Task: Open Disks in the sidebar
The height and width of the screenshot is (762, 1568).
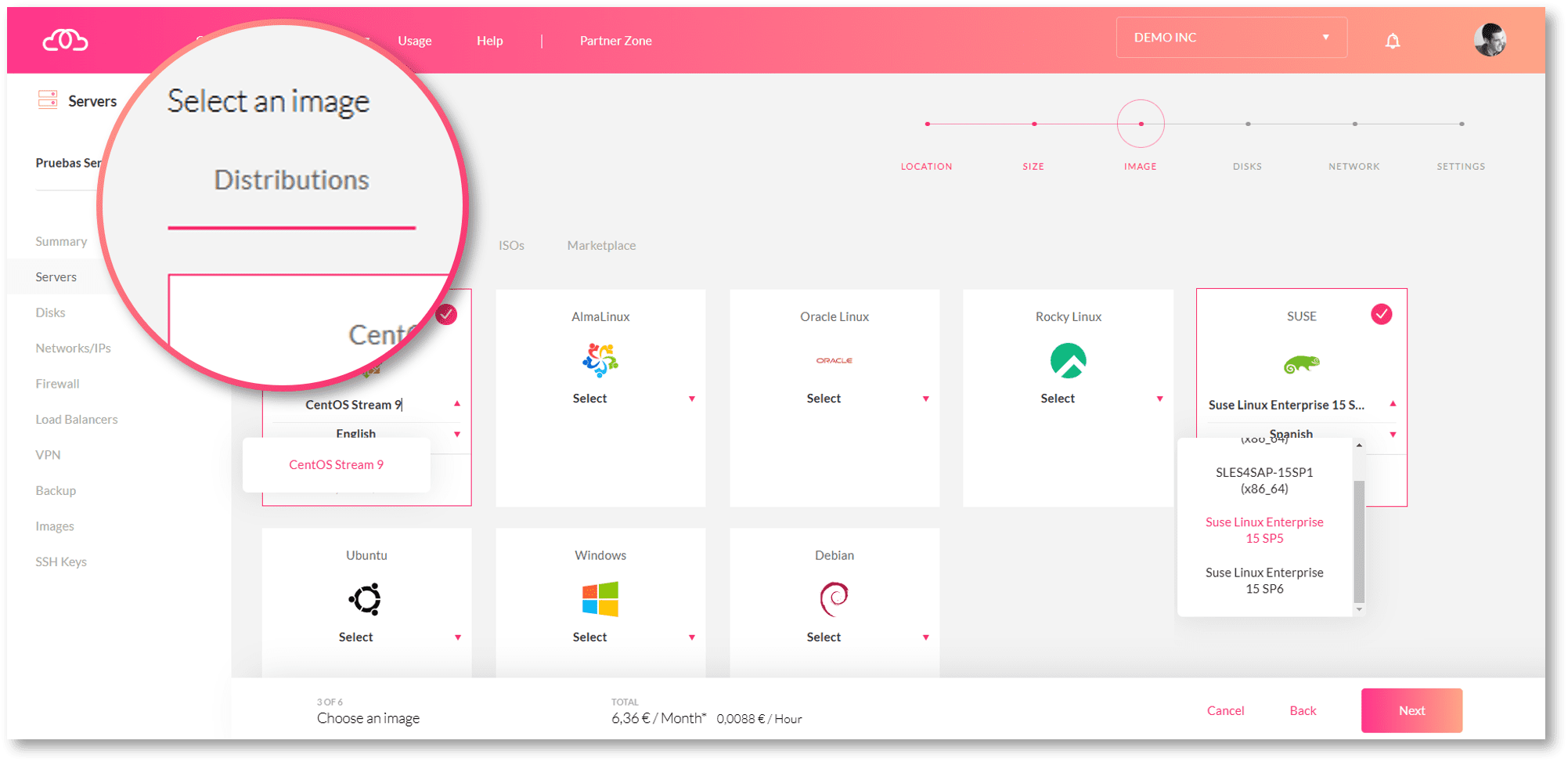Action: 50,312
